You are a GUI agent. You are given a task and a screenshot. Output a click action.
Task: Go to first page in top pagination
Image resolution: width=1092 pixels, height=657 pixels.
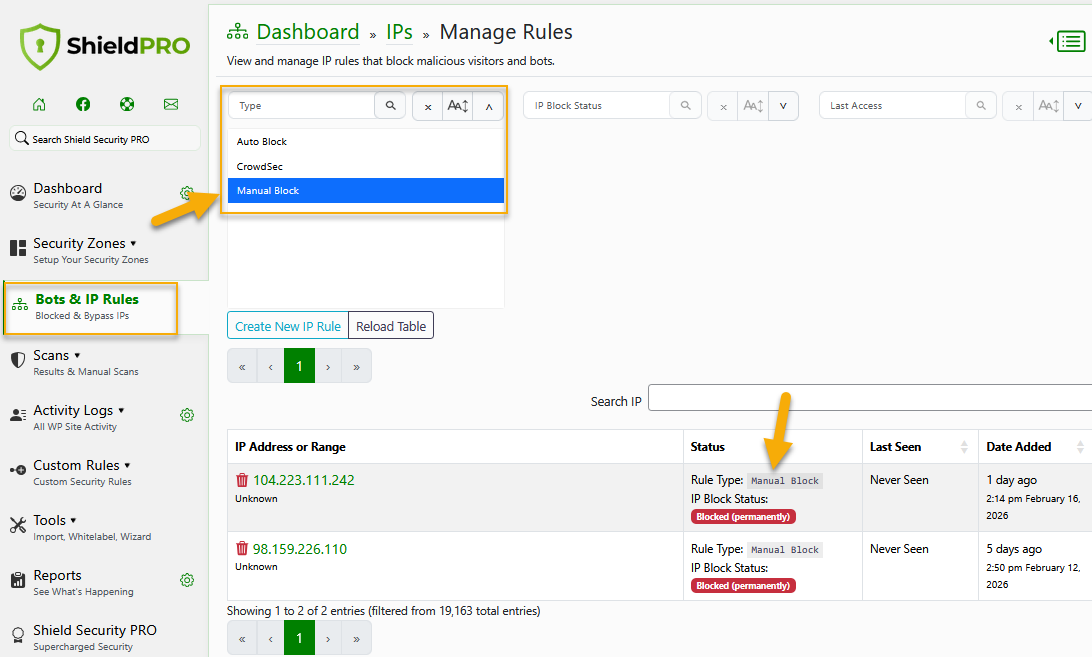[242, 366]
